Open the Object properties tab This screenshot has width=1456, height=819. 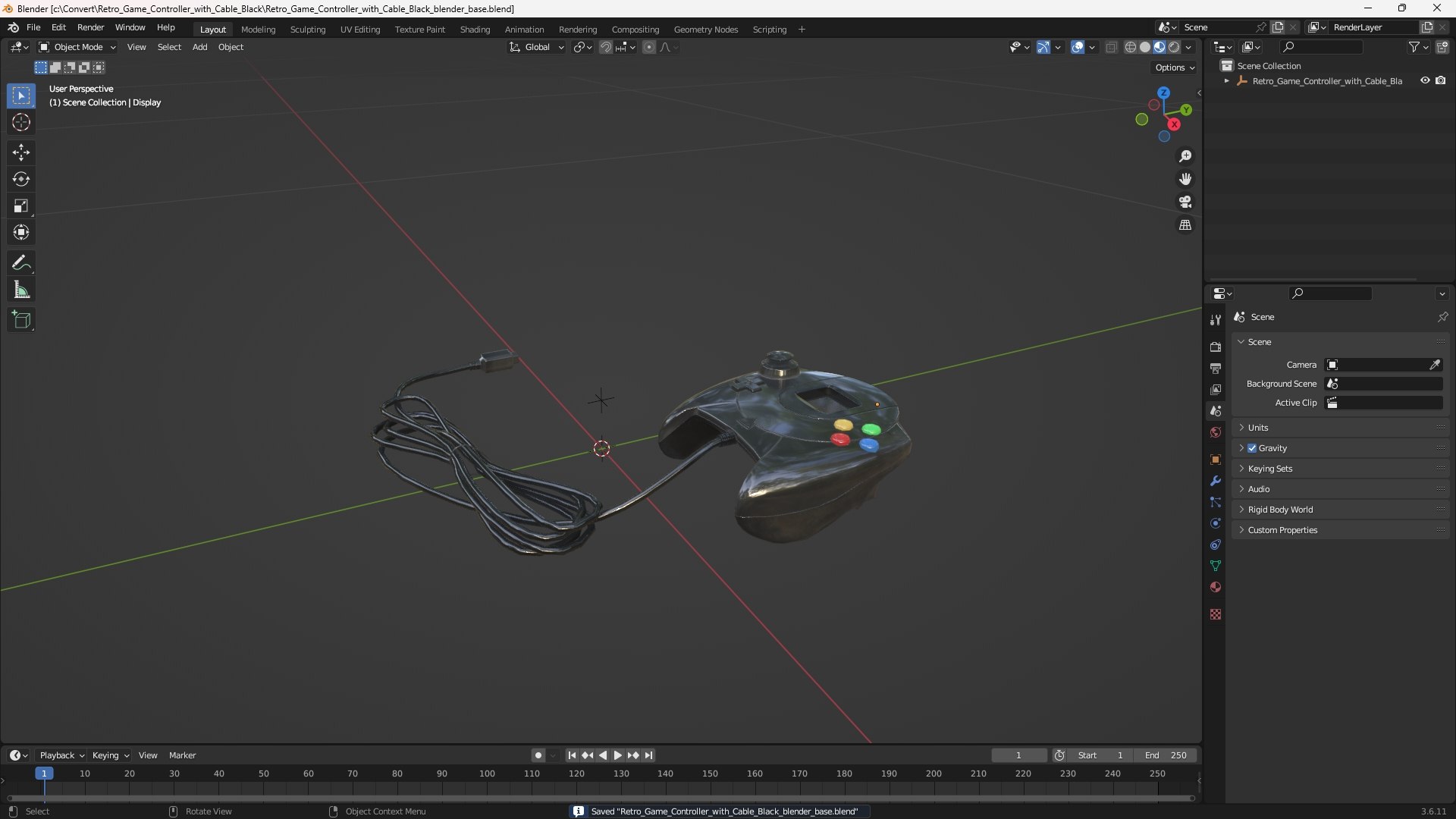pos(1216,460)
